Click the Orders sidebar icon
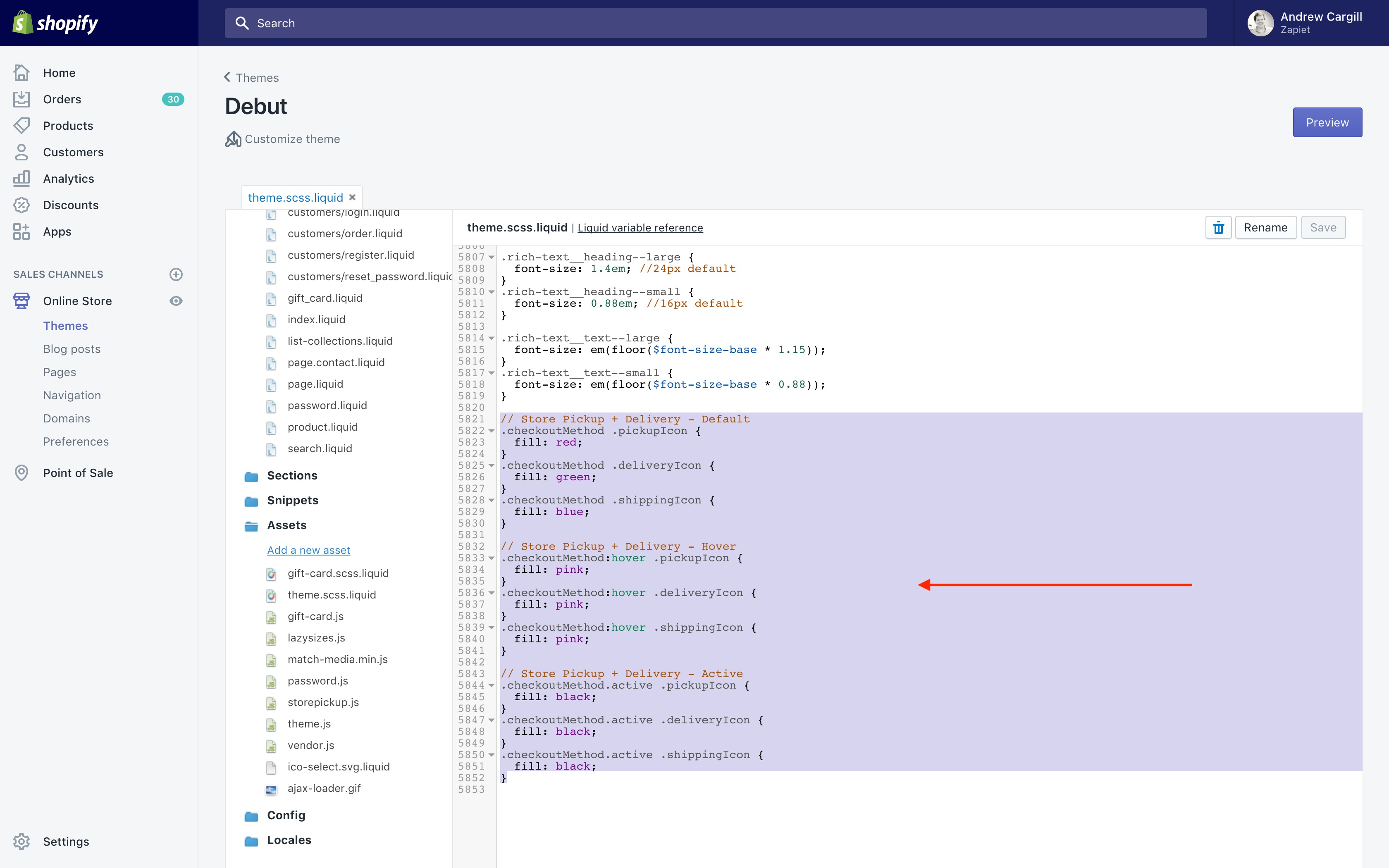 point(21,99)
